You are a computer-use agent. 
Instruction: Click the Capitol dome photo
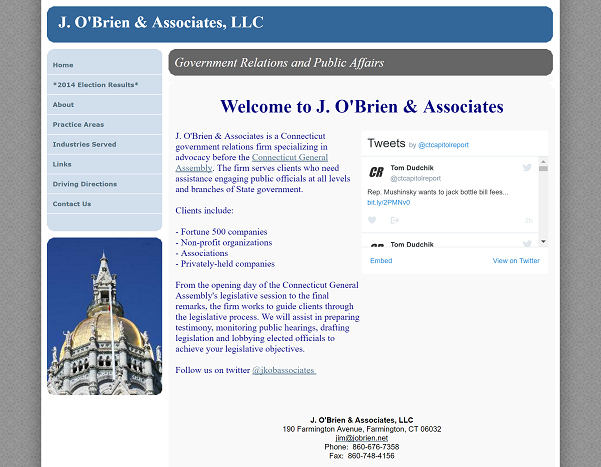tap(104, 316)
